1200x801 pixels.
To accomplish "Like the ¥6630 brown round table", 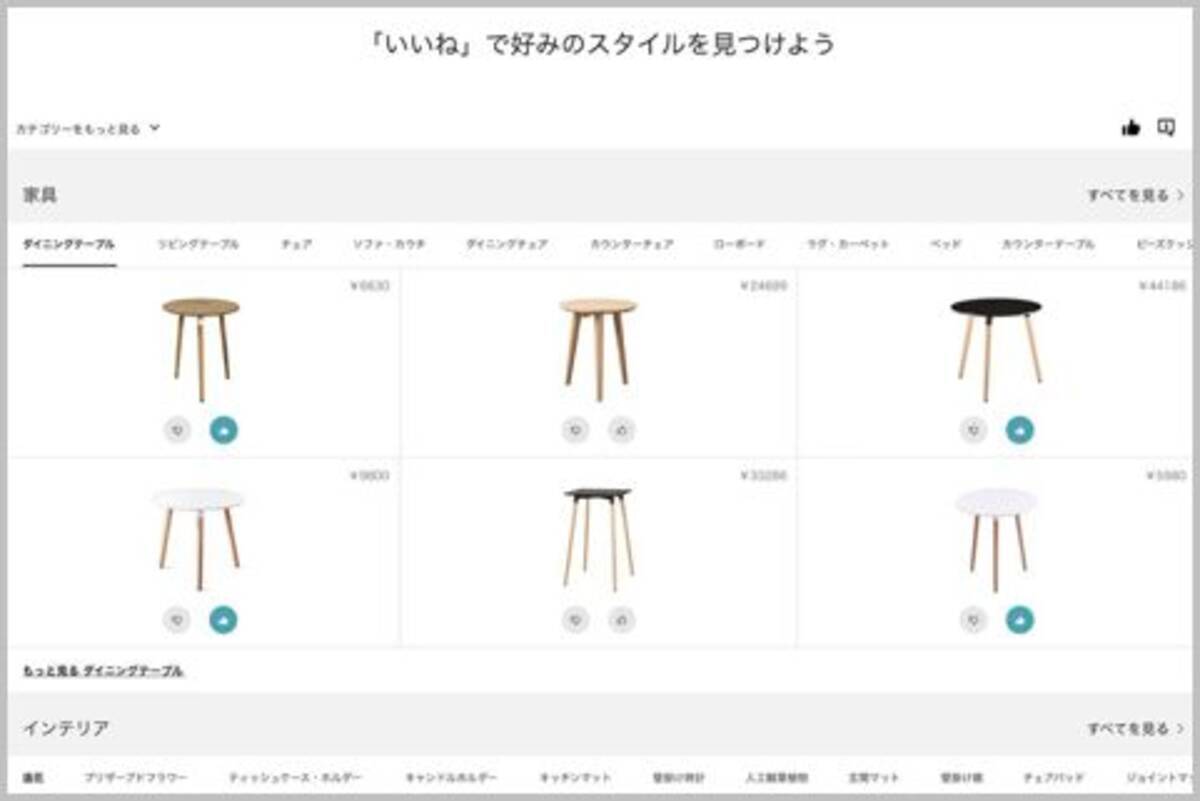I will pyautogui.click(x=224, y=430).
